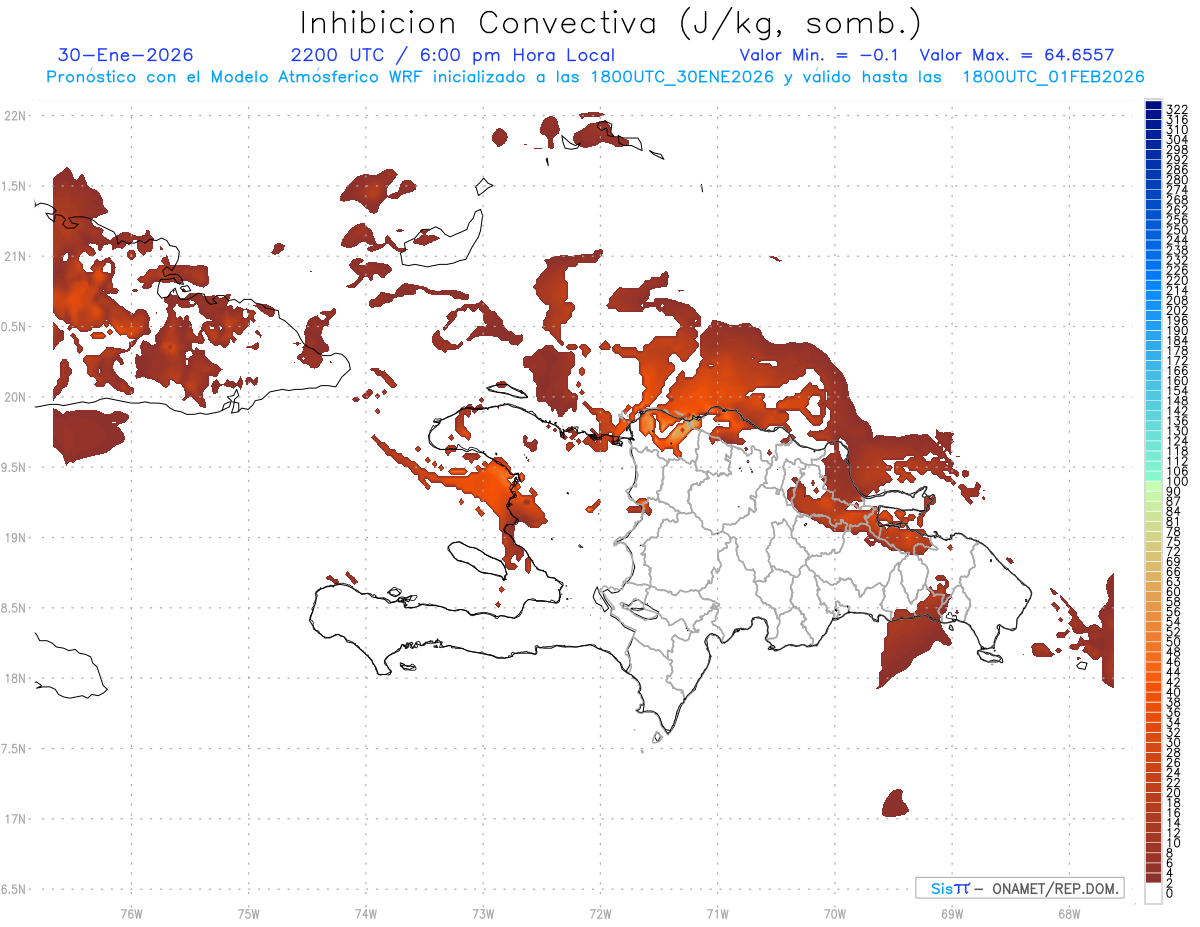Click the '71W' longitude label

pyautogui.click(x=717, y=913)
